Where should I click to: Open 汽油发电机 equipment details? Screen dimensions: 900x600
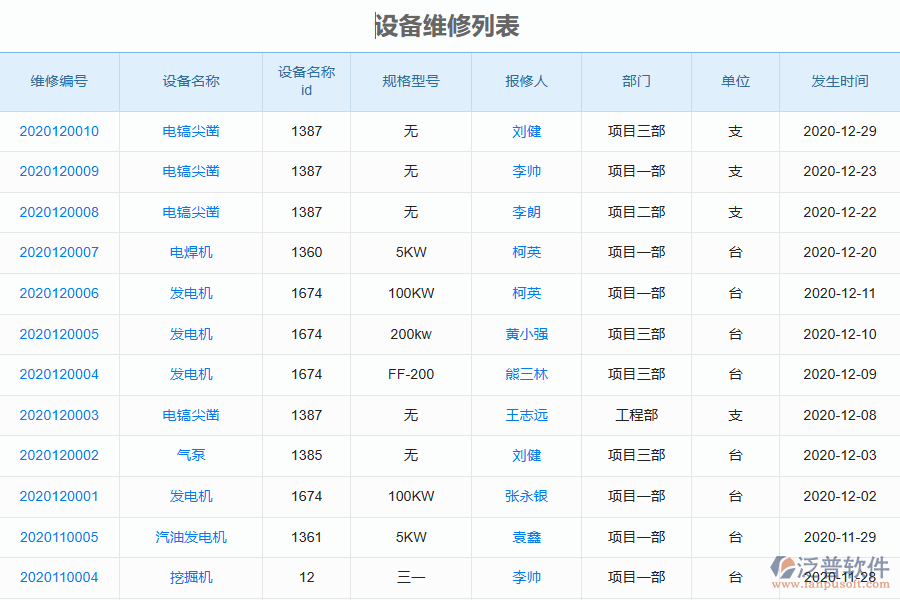coord(190,537)
